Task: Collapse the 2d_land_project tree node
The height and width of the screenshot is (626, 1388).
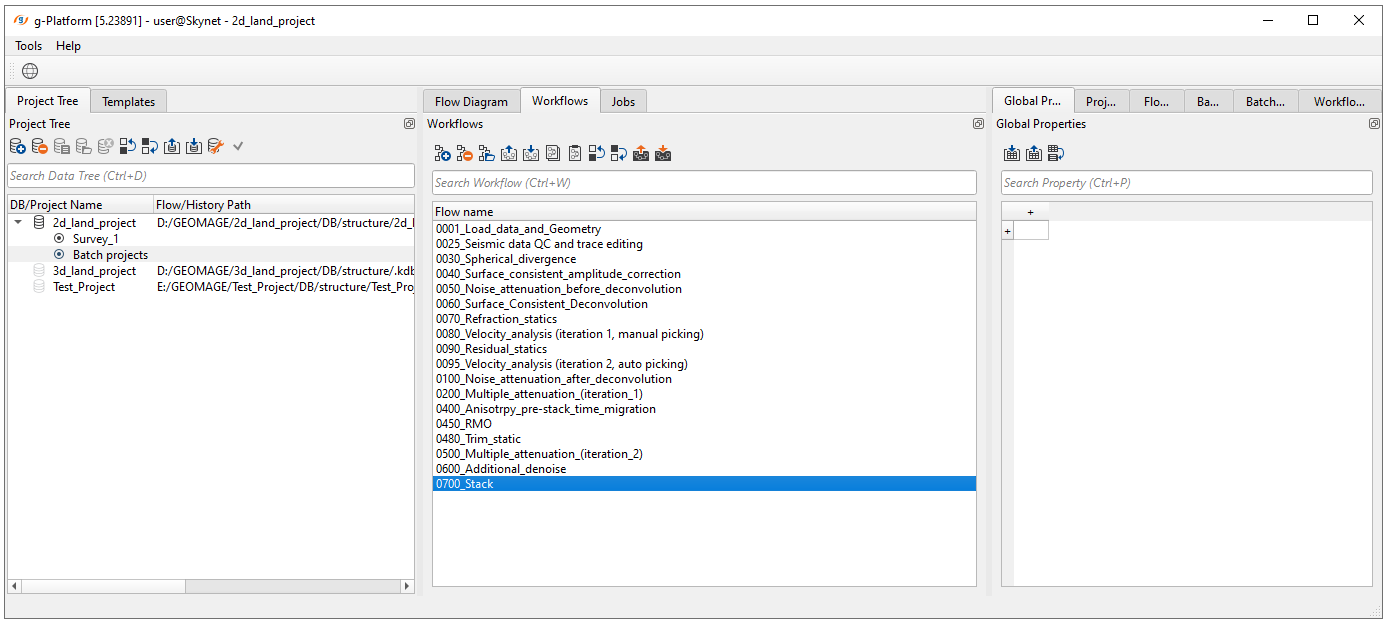Action: [x=19, y=223]
